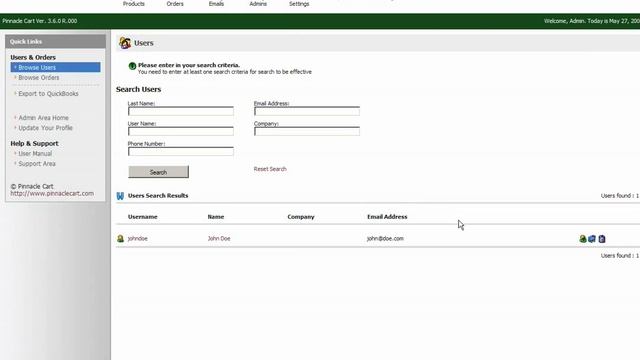This screenshot has height=360, width=640.
Task: Click the Search Users heading
Action: [x=138, y=89]
